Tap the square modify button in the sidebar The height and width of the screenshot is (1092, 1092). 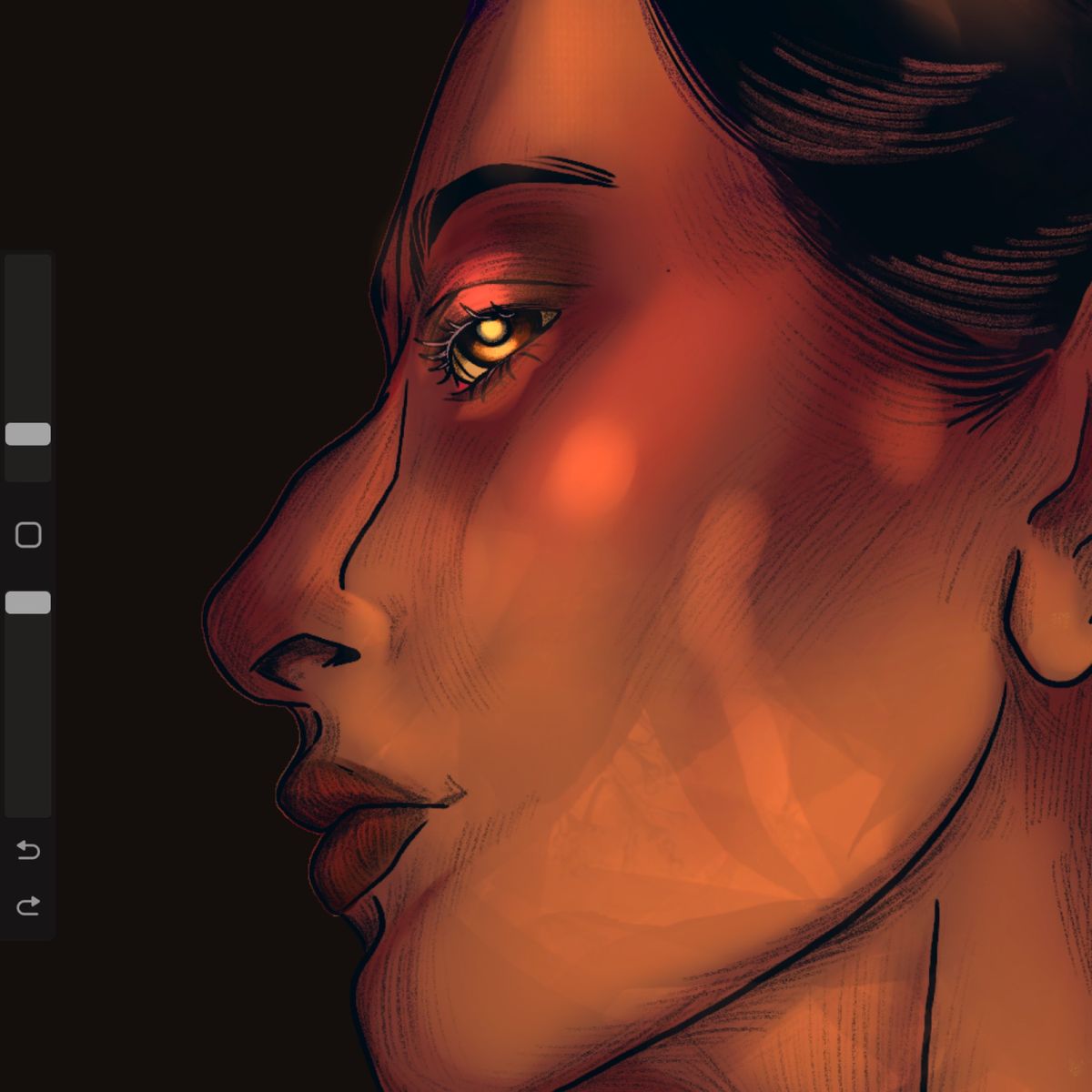click(x=28, y=535)
